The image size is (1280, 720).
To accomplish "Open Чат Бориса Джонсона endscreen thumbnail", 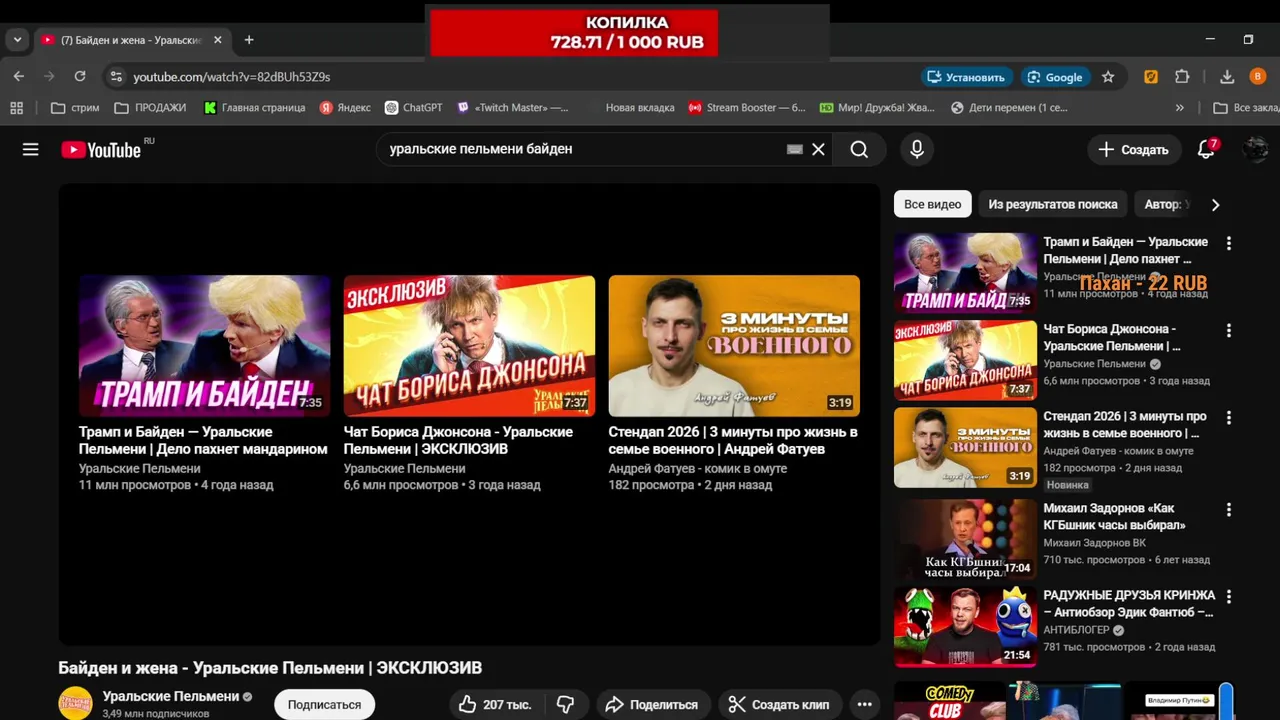I will click(469, 346).
